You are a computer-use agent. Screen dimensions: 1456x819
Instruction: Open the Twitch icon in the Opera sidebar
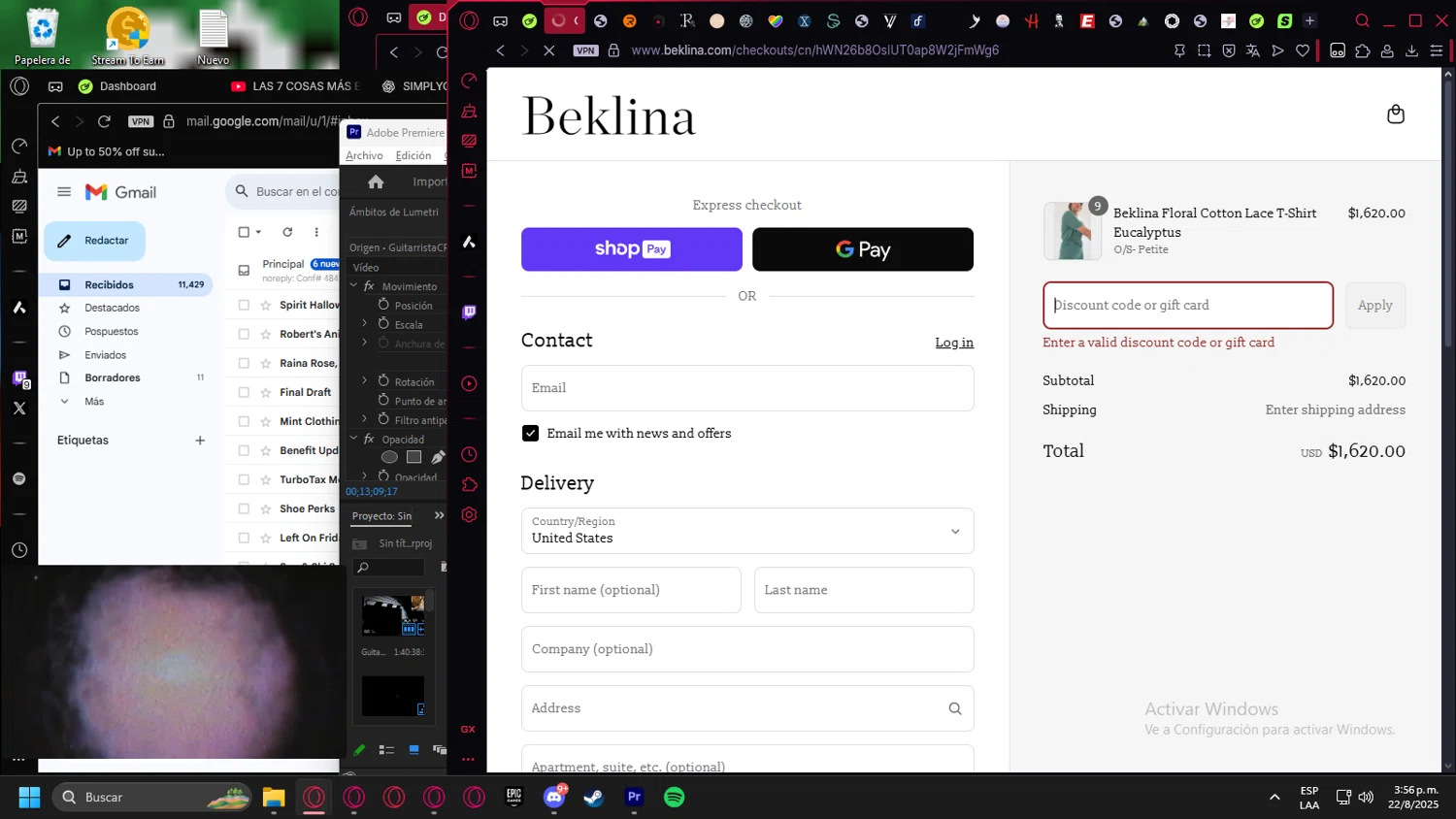click(469, 312)
